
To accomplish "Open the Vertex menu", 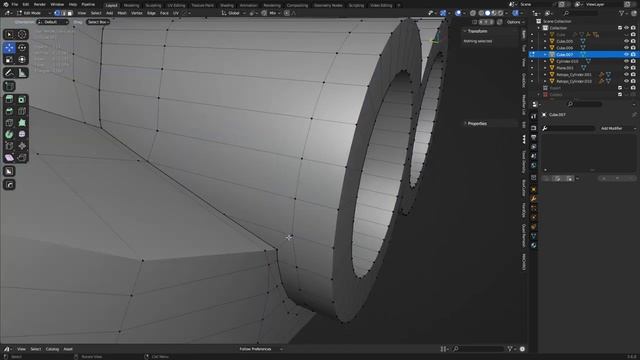I will (x=136, y=13).
